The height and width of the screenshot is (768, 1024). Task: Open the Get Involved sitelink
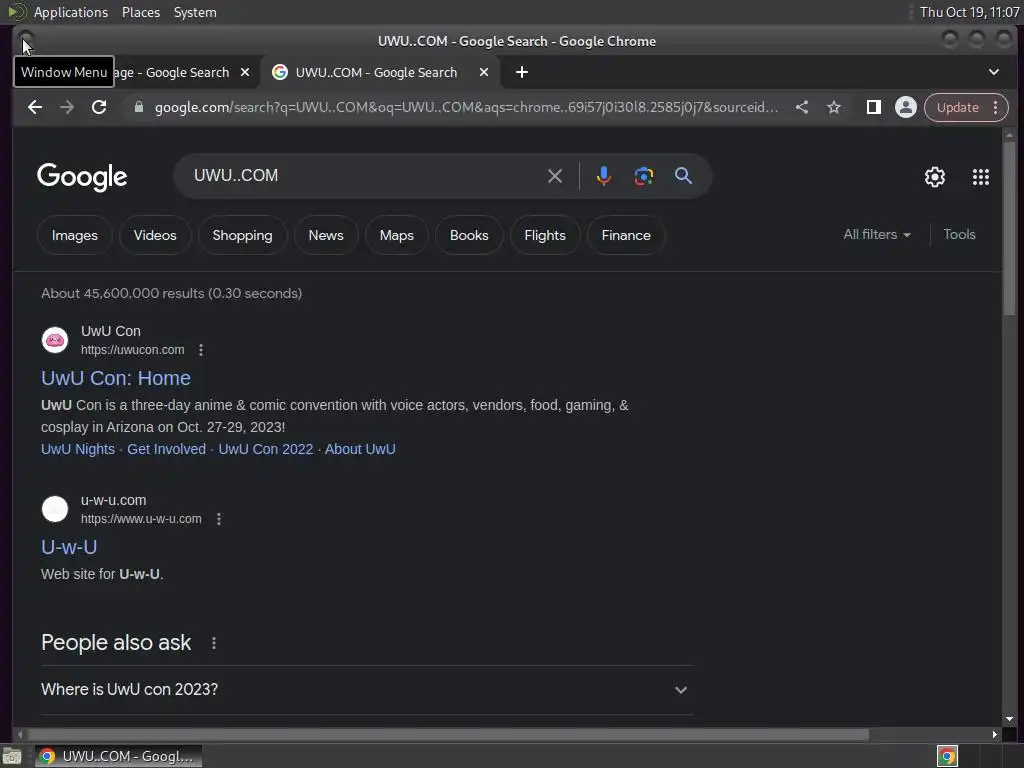pos(167,449)
